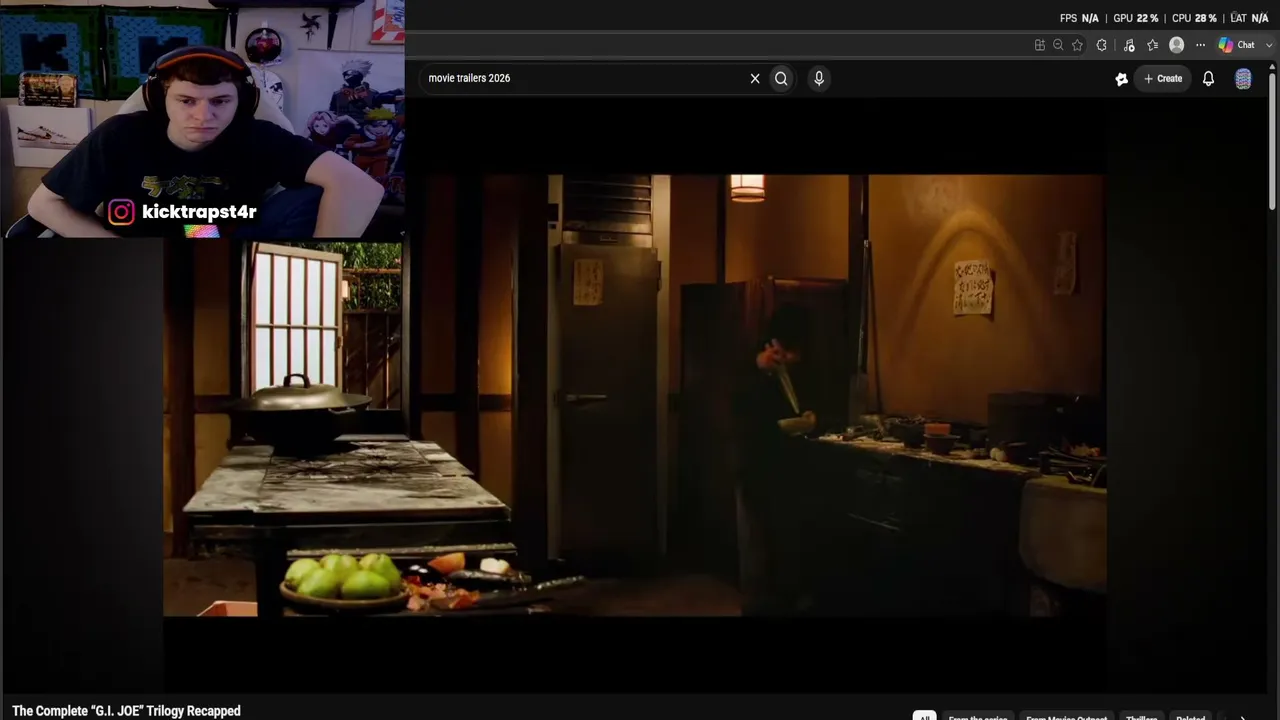
Task: Open Copilot Chat in the browser
Action: pos(1237,45)
